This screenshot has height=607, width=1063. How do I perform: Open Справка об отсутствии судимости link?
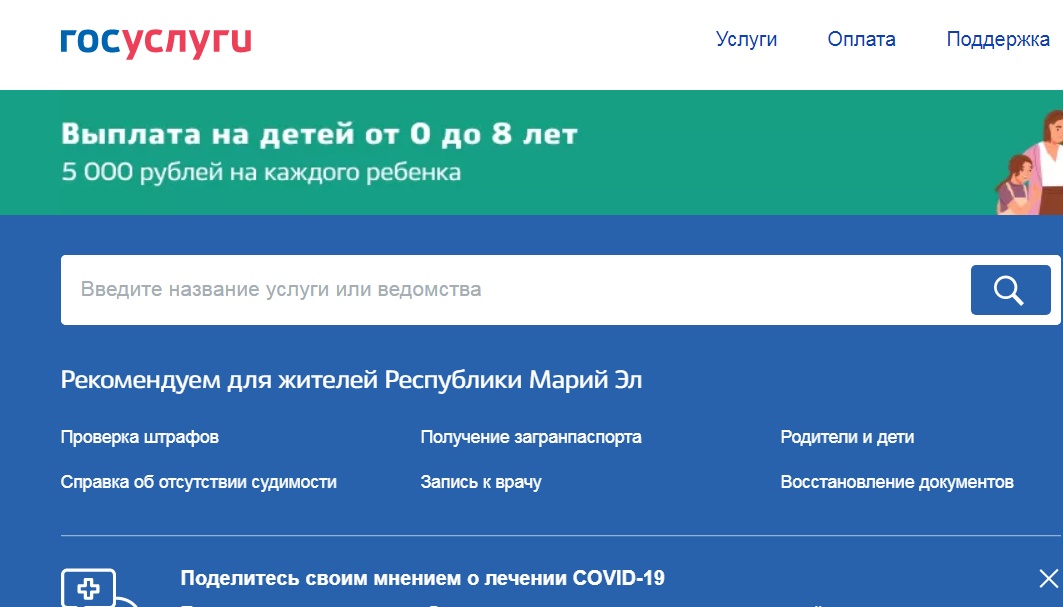(x=199, y=482)
